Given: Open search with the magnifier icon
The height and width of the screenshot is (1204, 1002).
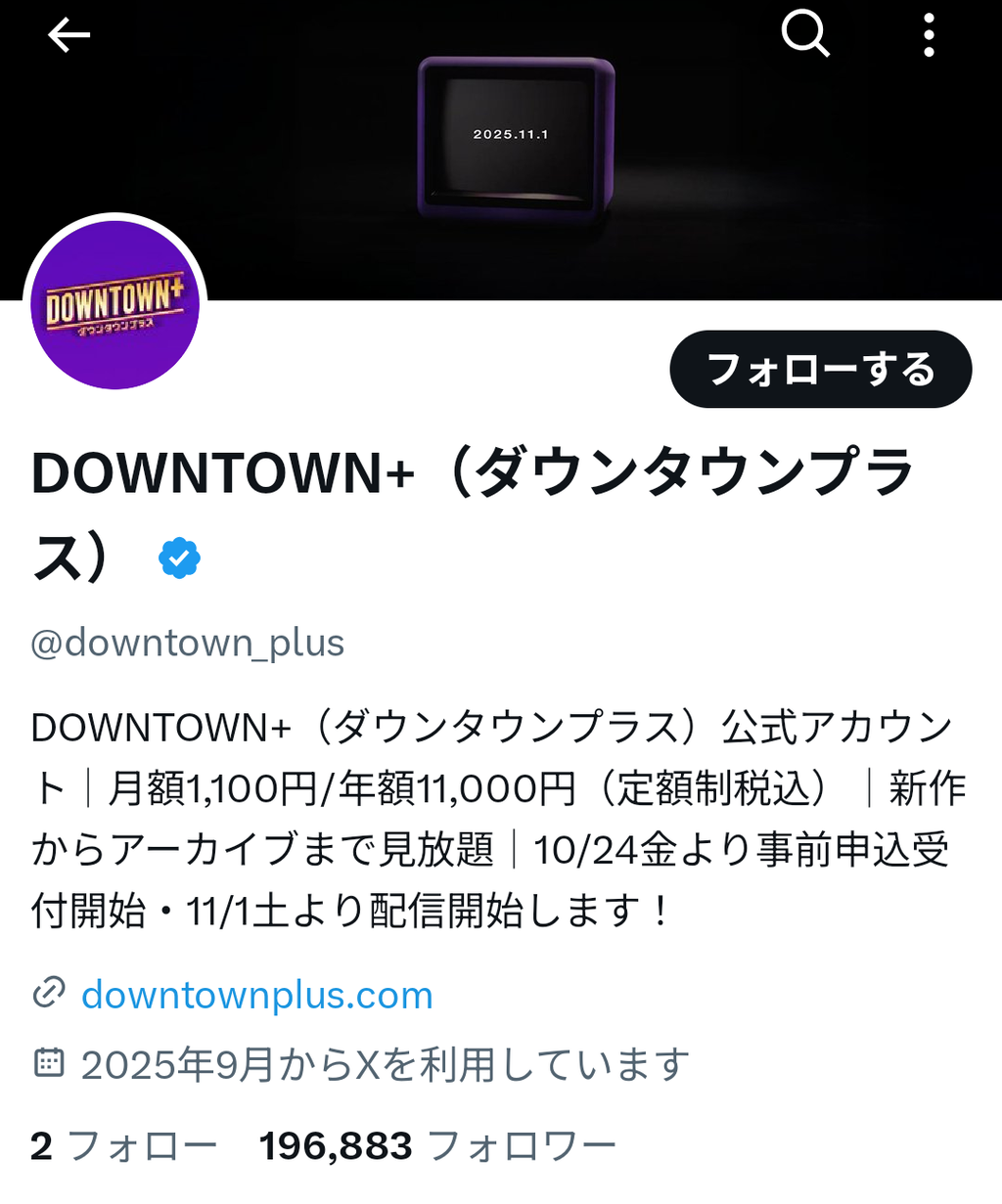Looking at the screenshot, I should click(805, 35).
